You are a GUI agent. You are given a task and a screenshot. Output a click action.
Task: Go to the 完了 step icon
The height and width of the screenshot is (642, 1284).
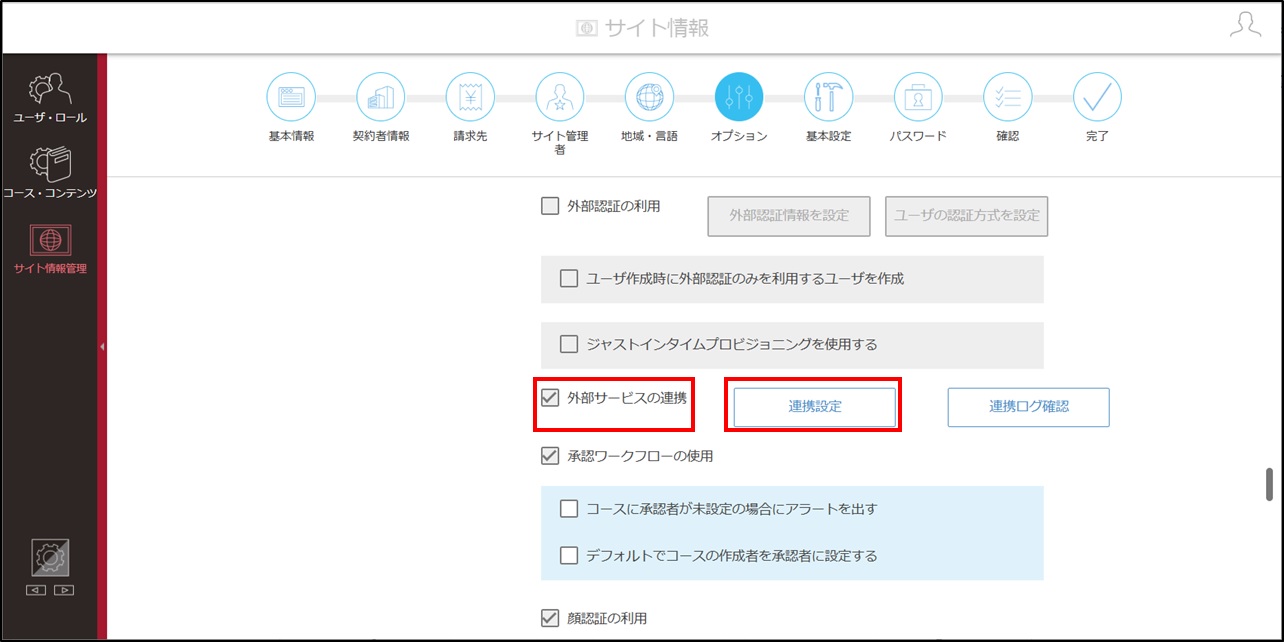click(1097, 98)
